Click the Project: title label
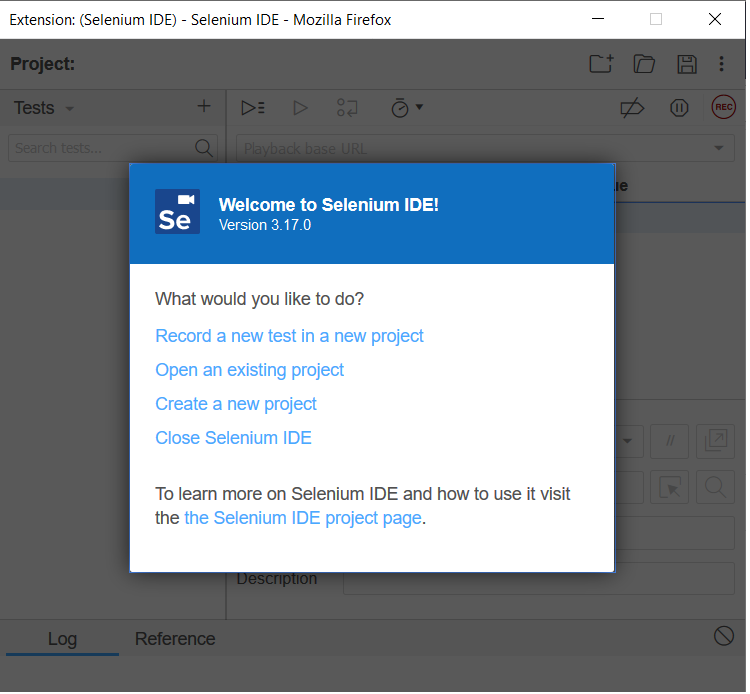The width and height of the screenshot is (750, 694). pyautogui.click(x=43, y=64)
